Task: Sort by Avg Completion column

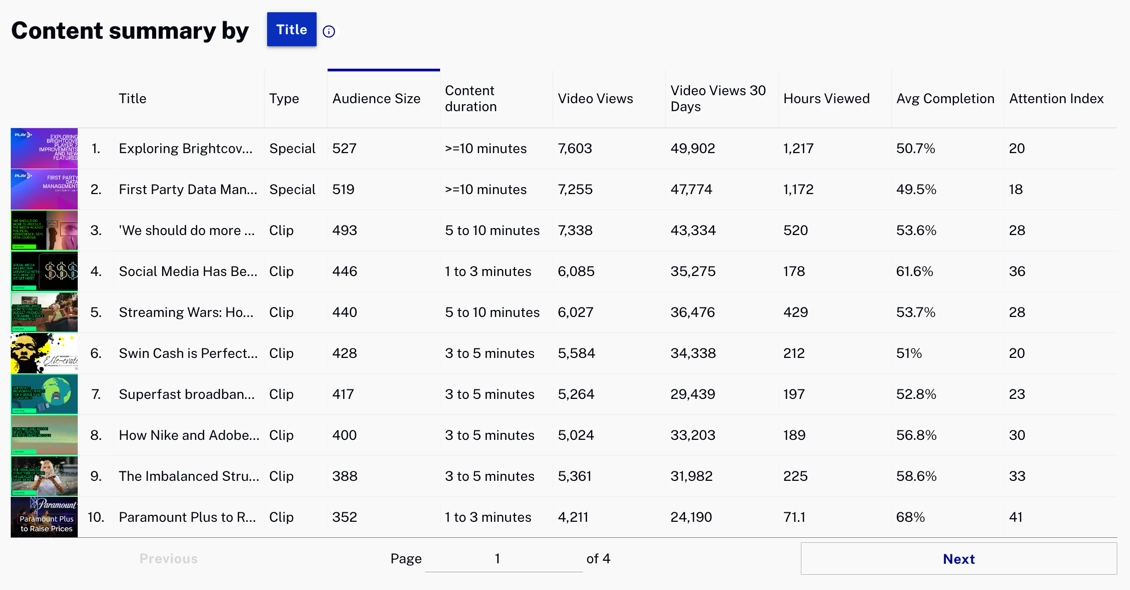Action: click(945, 99)
